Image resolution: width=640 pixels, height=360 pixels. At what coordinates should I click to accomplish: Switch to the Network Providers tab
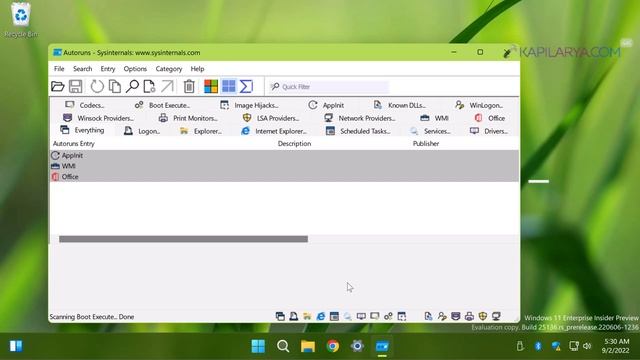[x=360, y=118]
